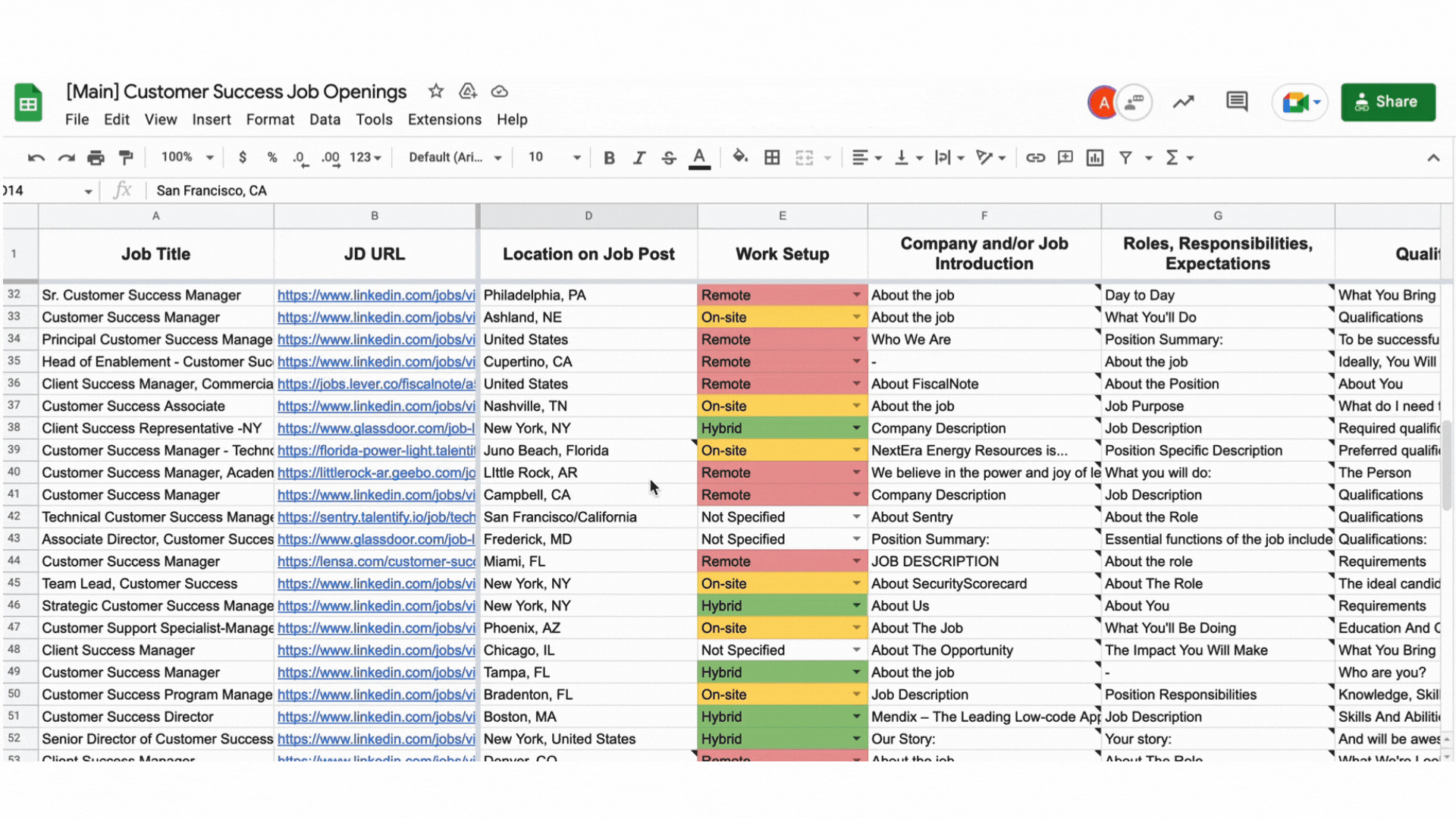Open the Data menu
The image size is (1456, 819).
325,120
